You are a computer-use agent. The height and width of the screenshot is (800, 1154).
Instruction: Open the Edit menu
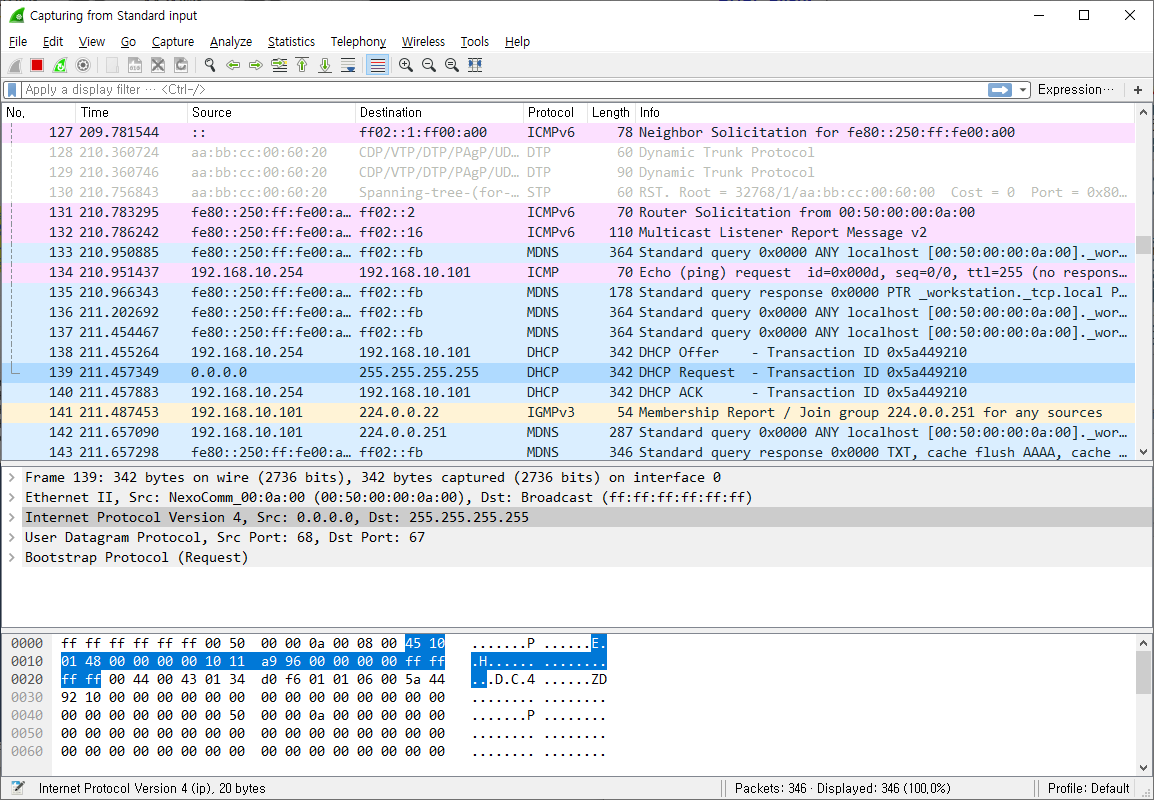pyautogui.click(x=53, y=42)
